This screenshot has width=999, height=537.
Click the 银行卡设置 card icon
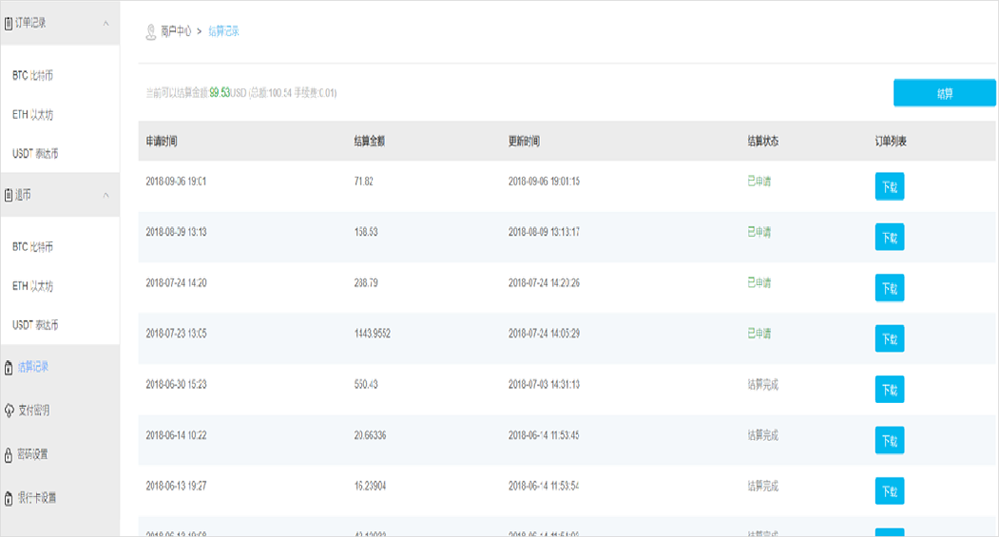pos(9,497)
